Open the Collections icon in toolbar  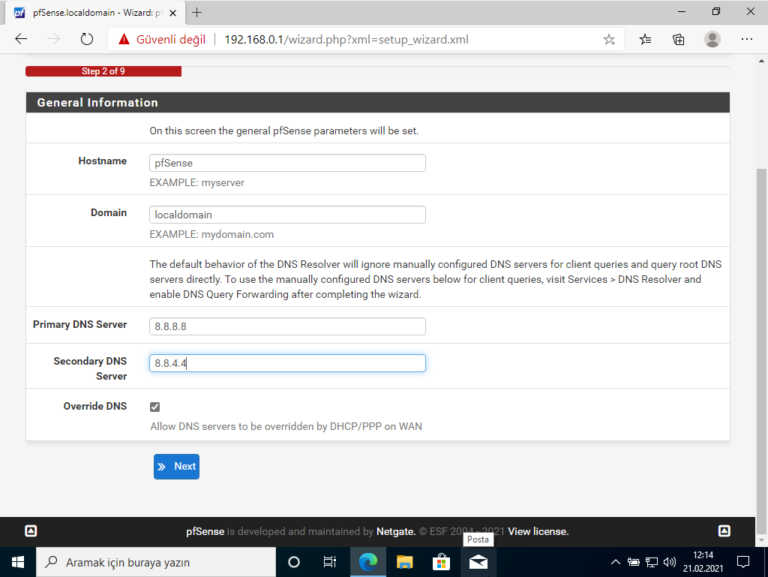pos(678,40)
